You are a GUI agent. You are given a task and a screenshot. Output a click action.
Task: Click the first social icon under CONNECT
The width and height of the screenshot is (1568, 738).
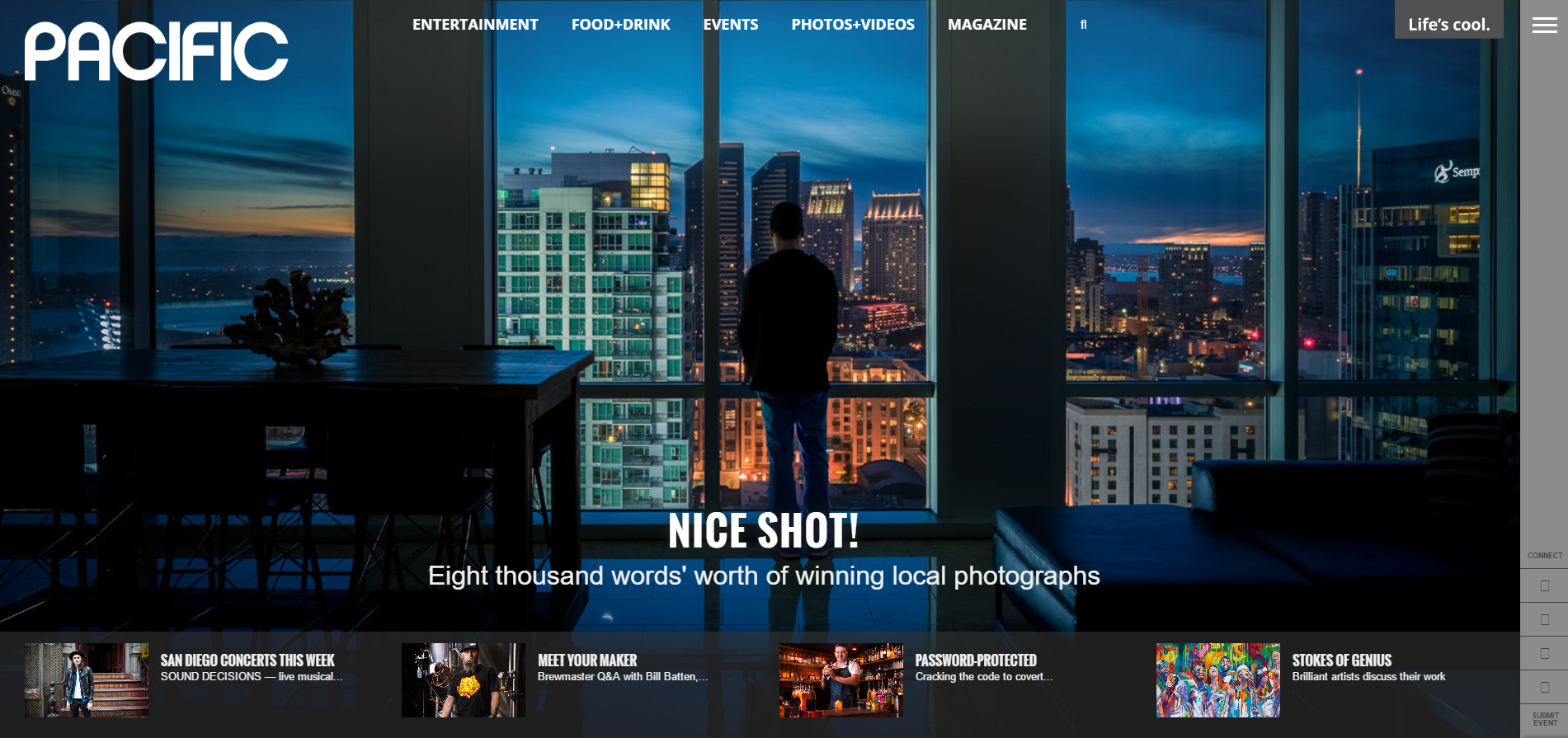[x=1544, y=585]
